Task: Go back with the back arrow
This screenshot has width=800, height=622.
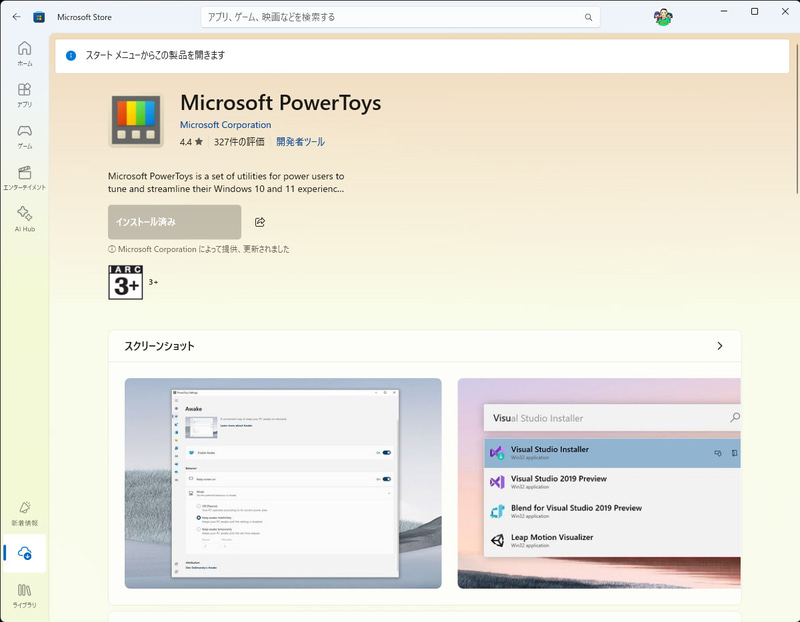Action: pos(17,15)
